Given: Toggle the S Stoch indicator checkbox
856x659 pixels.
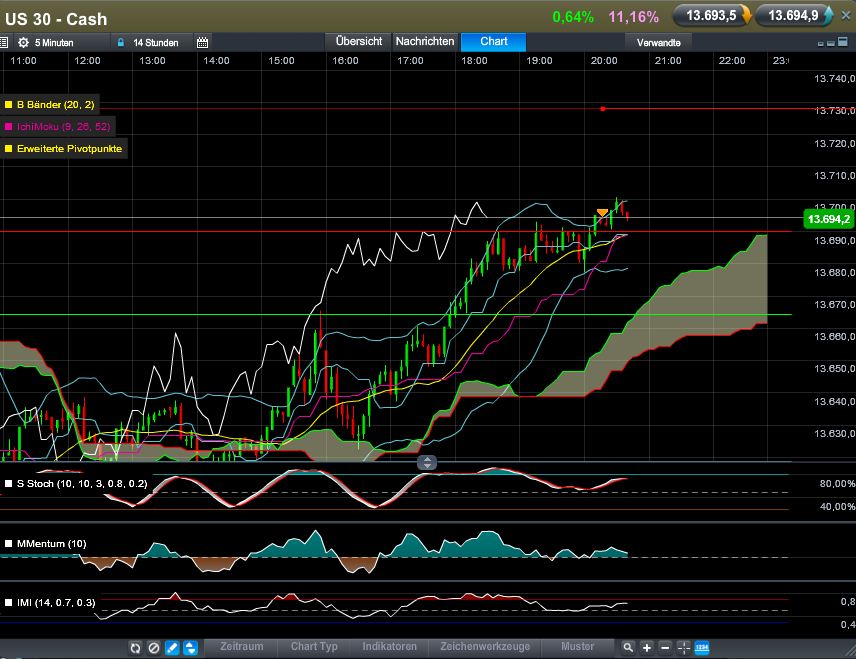Looking at the screenshot, I should click(9, 484).
